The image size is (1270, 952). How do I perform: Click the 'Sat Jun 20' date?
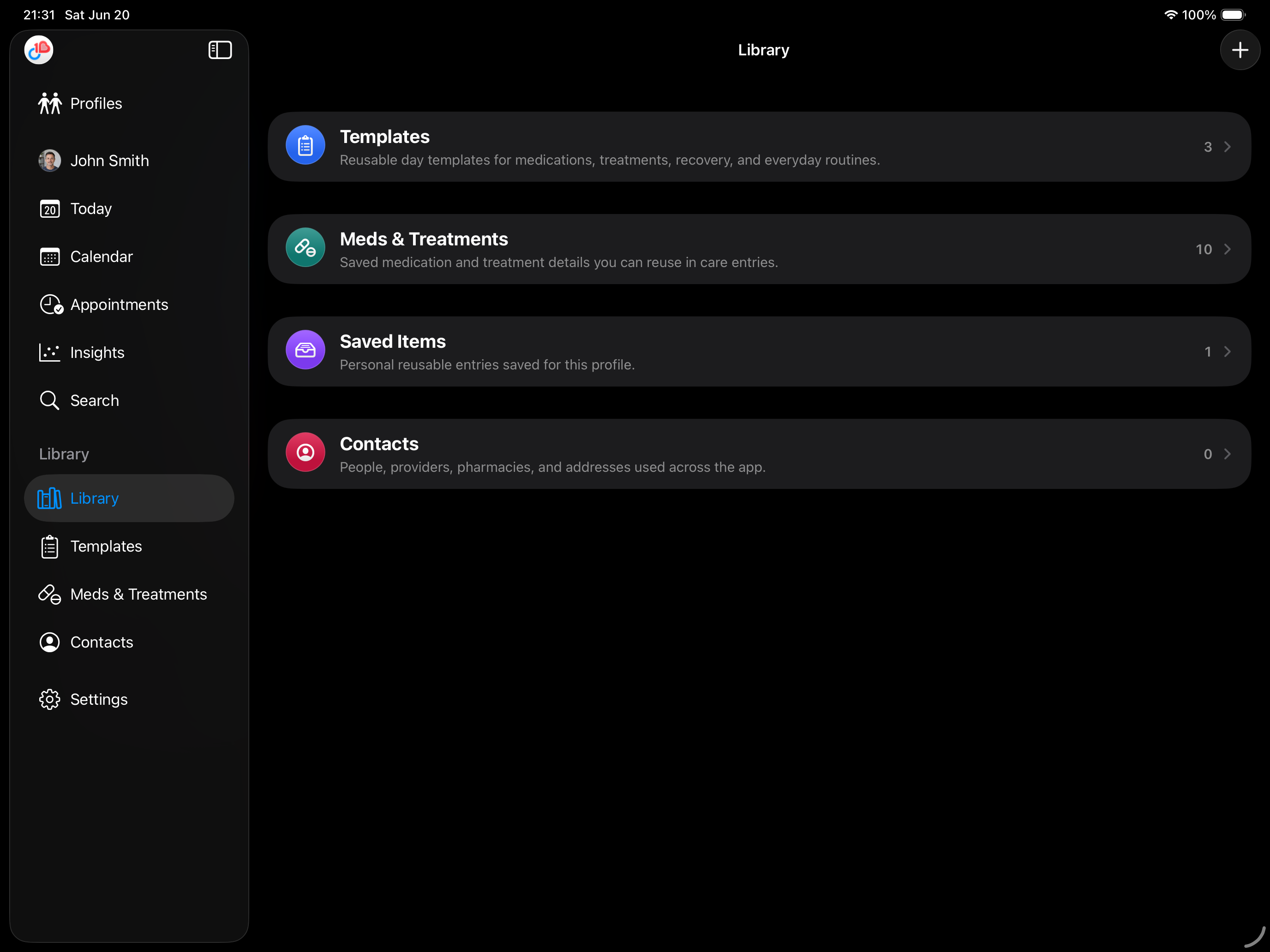[97, 15]
